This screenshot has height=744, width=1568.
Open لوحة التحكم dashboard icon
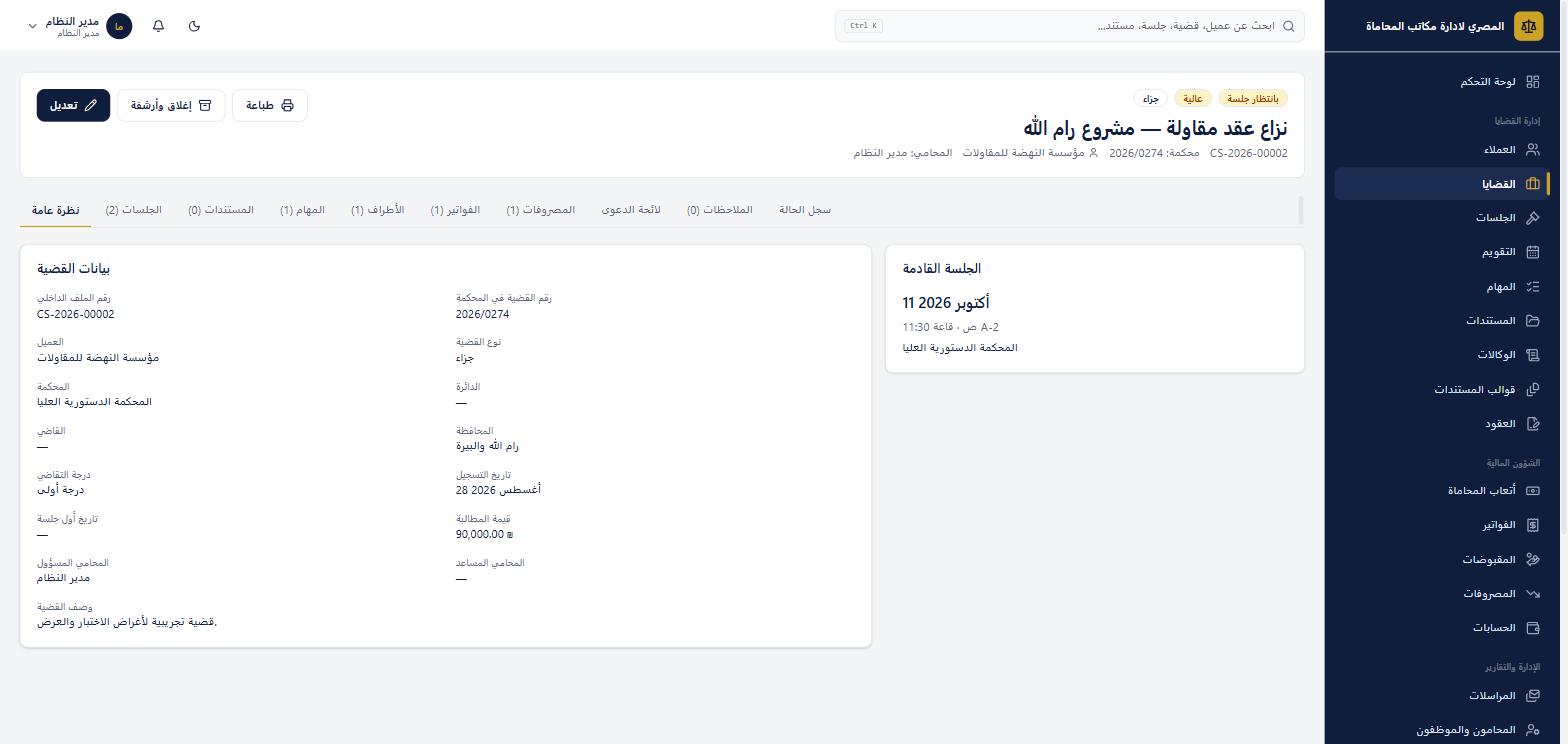[1533, 82]
